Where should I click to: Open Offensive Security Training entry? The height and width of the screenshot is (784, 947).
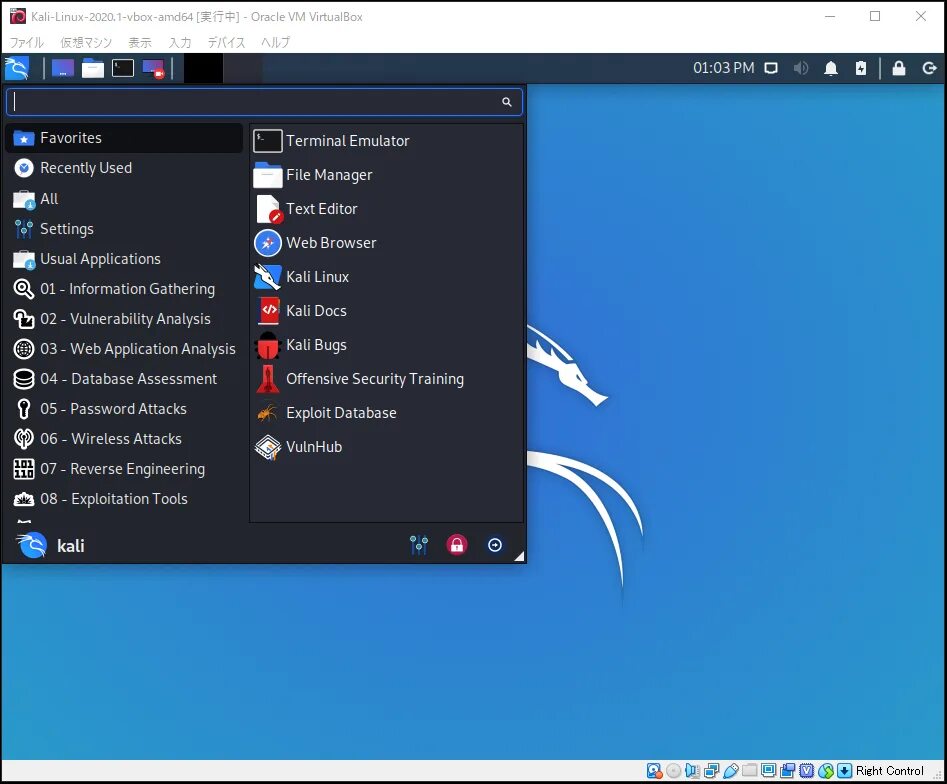pos(387,379)
